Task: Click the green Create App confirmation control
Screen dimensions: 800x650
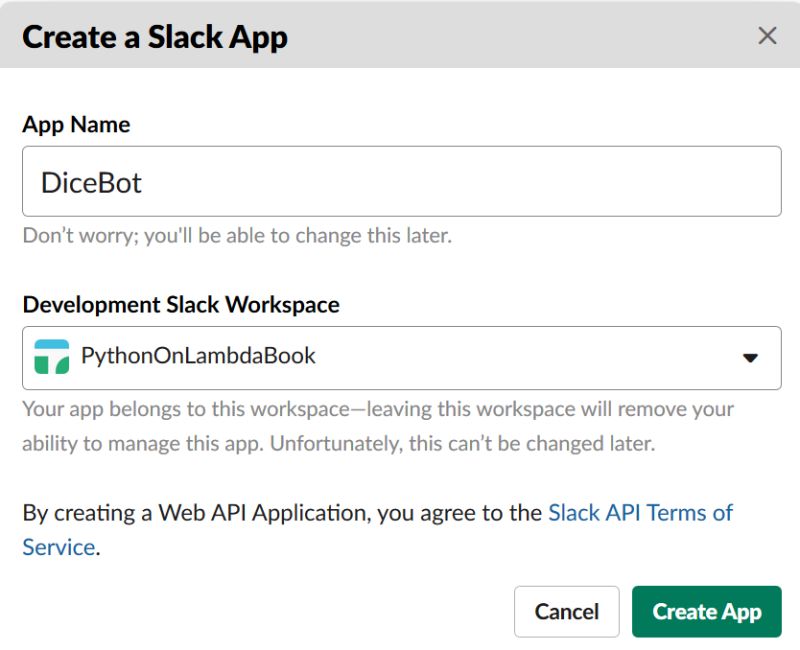Action: (x=708, y=611)
